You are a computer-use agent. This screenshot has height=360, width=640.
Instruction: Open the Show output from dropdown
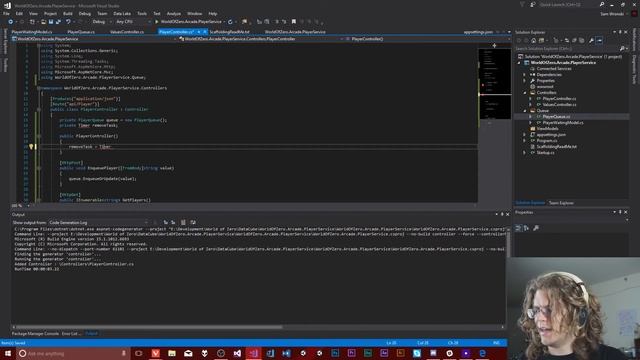click(98, 222)
